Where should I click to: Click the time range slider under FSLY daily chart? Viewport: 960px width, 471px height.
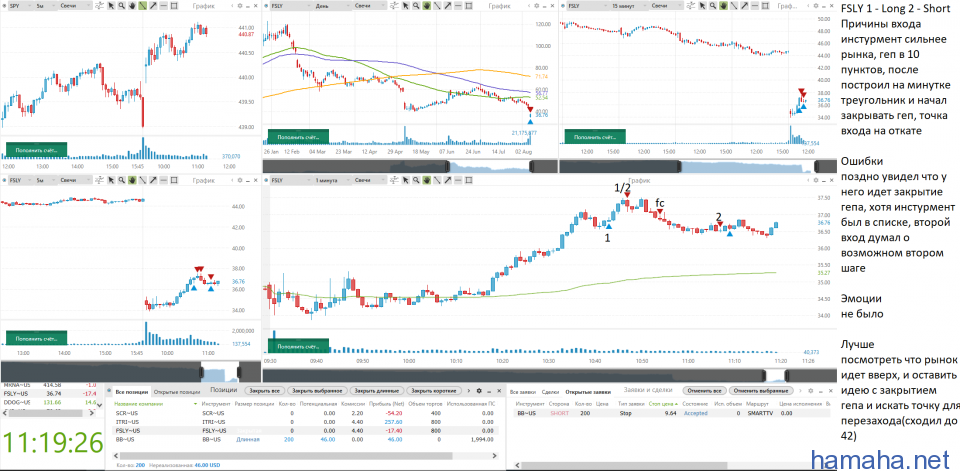[410, 167]
